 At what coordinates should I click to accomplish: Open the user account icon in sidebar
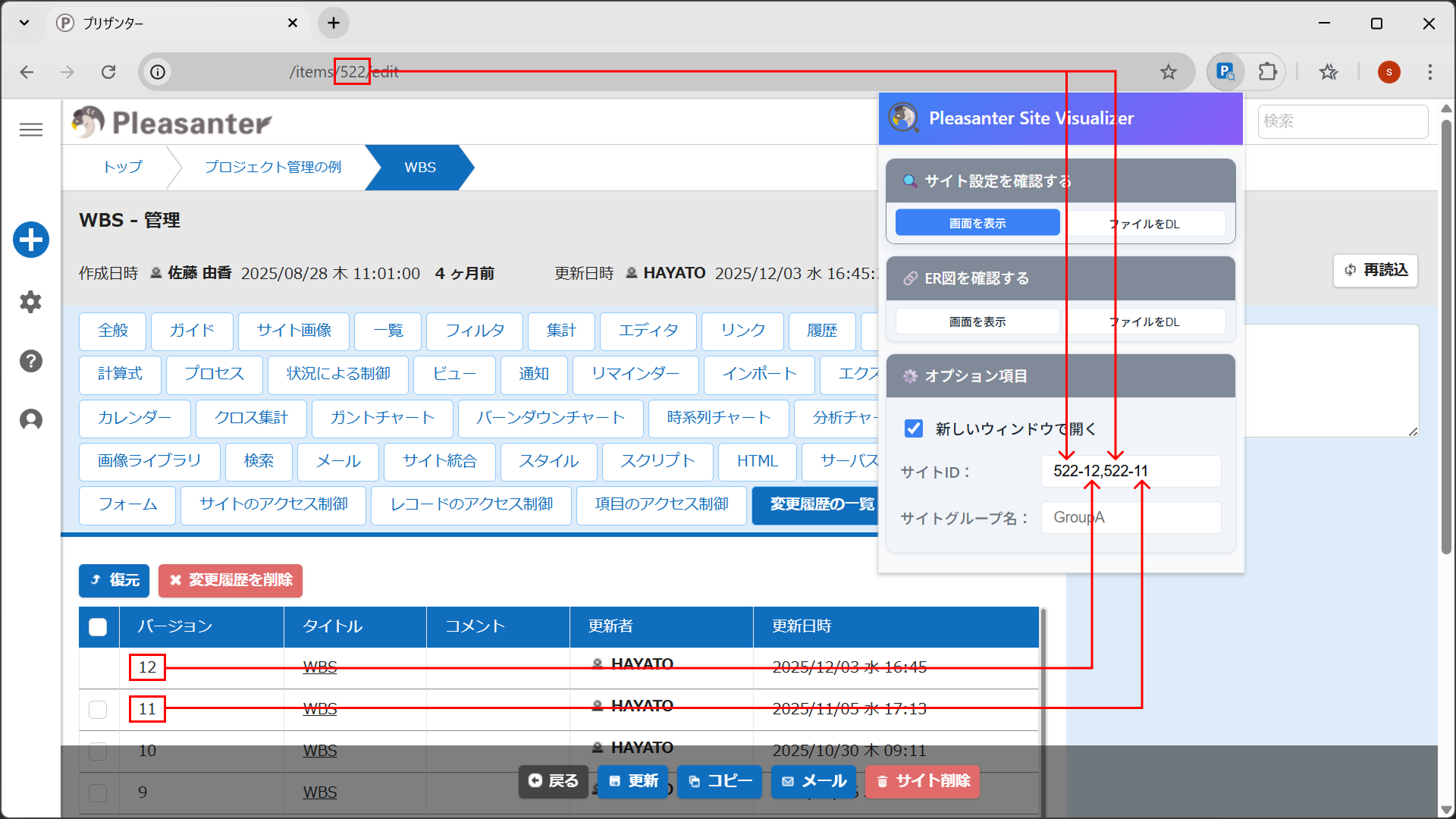[x=30, y=419]
